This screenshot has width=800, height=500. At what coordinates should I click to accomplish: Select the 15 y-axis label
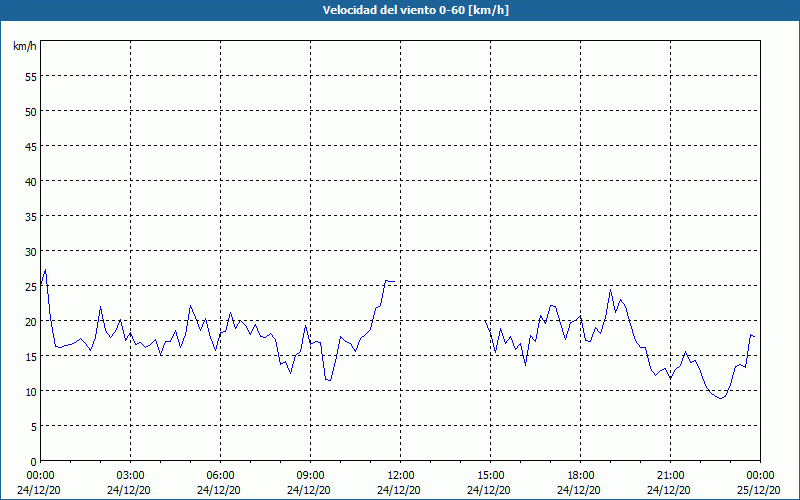point(31,359)
